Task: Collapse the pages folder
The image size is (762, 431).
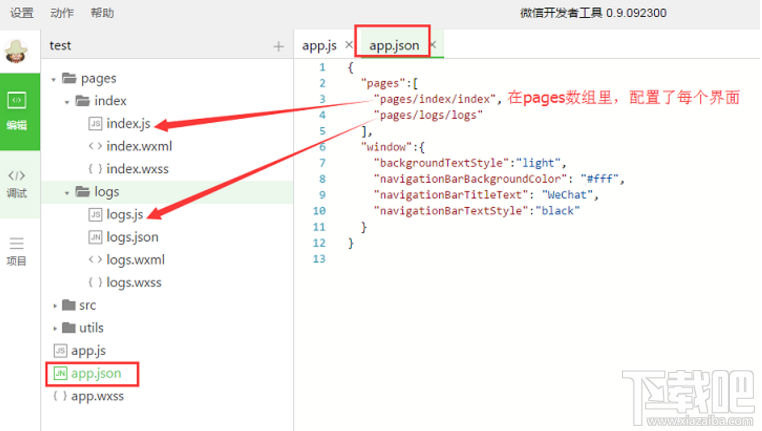Action: [53, 79]
